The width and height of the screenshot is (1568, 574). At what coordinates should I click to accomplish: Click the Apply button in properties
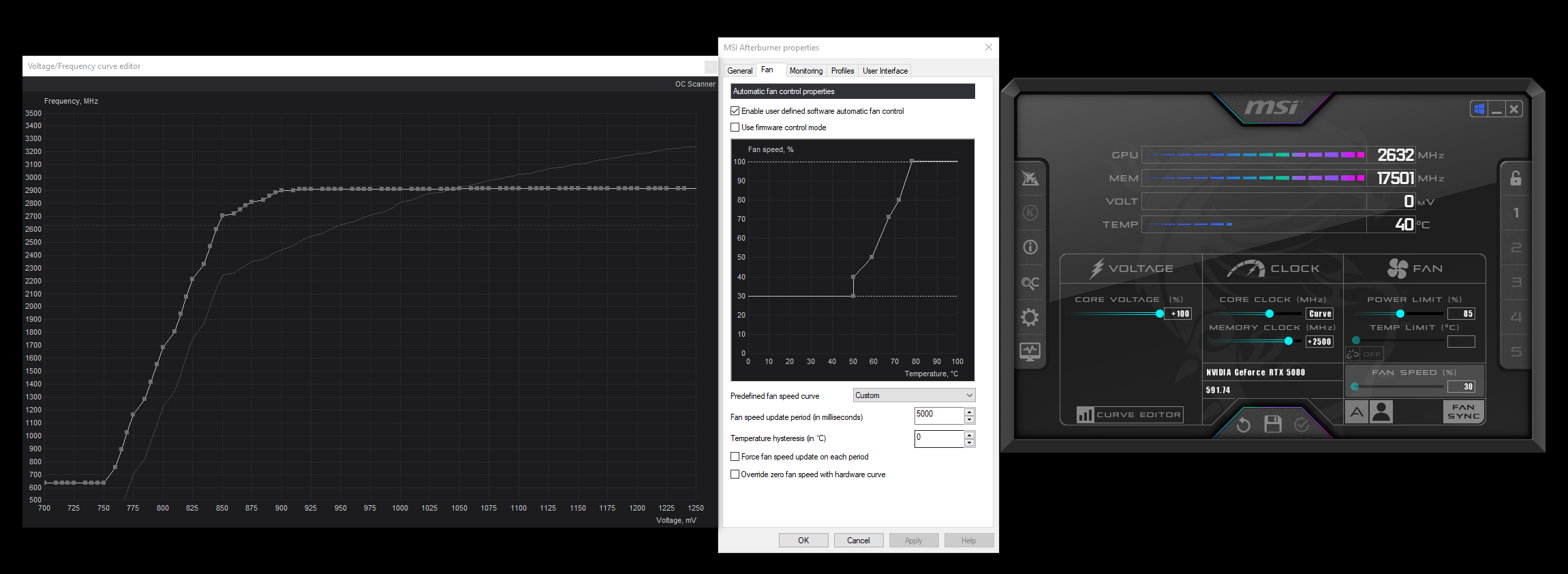point(914,541)
